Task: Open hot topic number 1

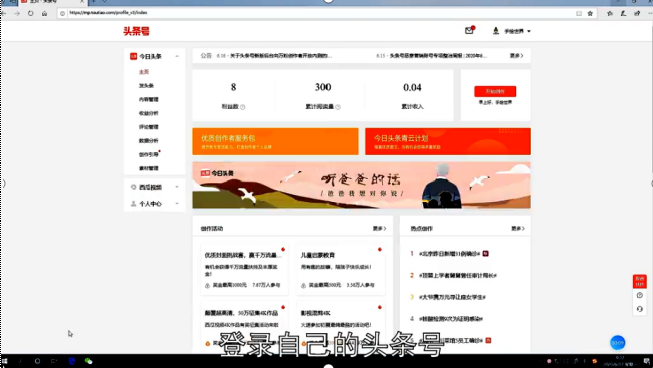Action: (449, 254)
